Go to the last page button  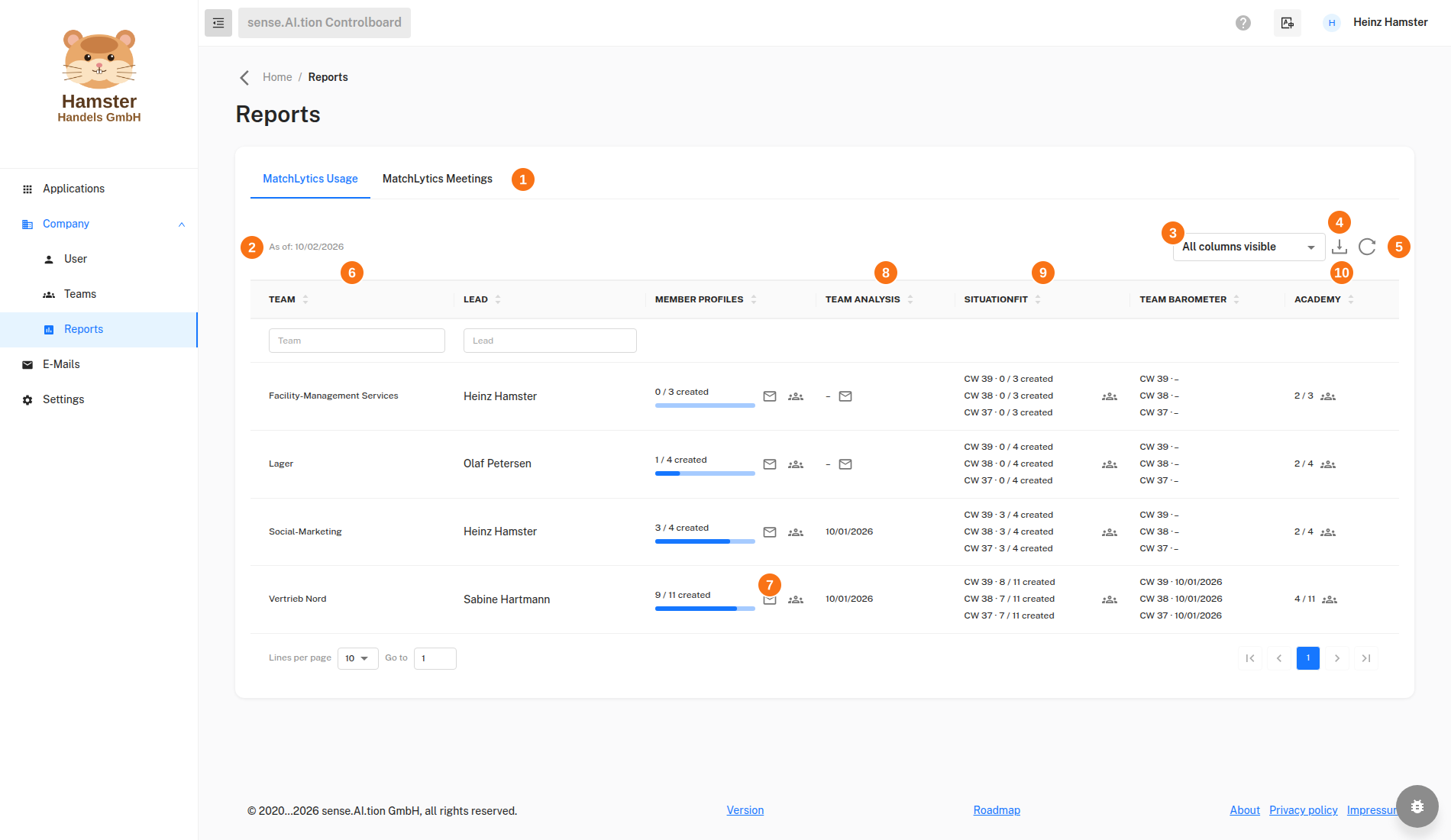pyautogui.click(x=1366, y=658)
